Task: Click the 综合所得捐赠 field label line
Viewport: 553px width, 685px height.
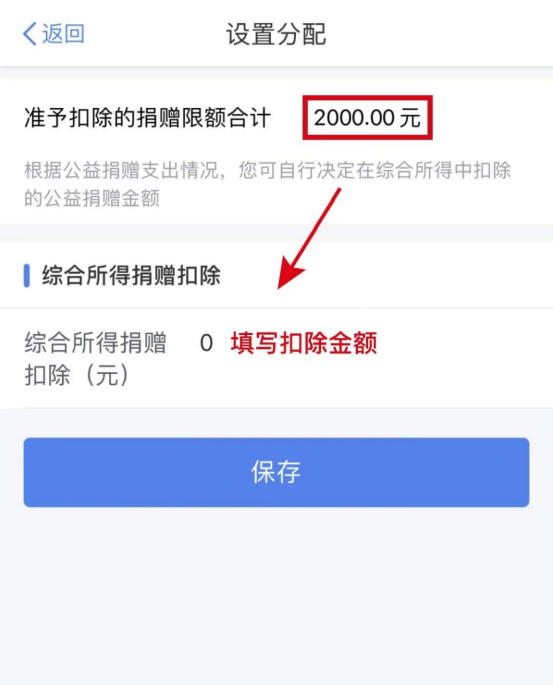Action: coord(95,342)
